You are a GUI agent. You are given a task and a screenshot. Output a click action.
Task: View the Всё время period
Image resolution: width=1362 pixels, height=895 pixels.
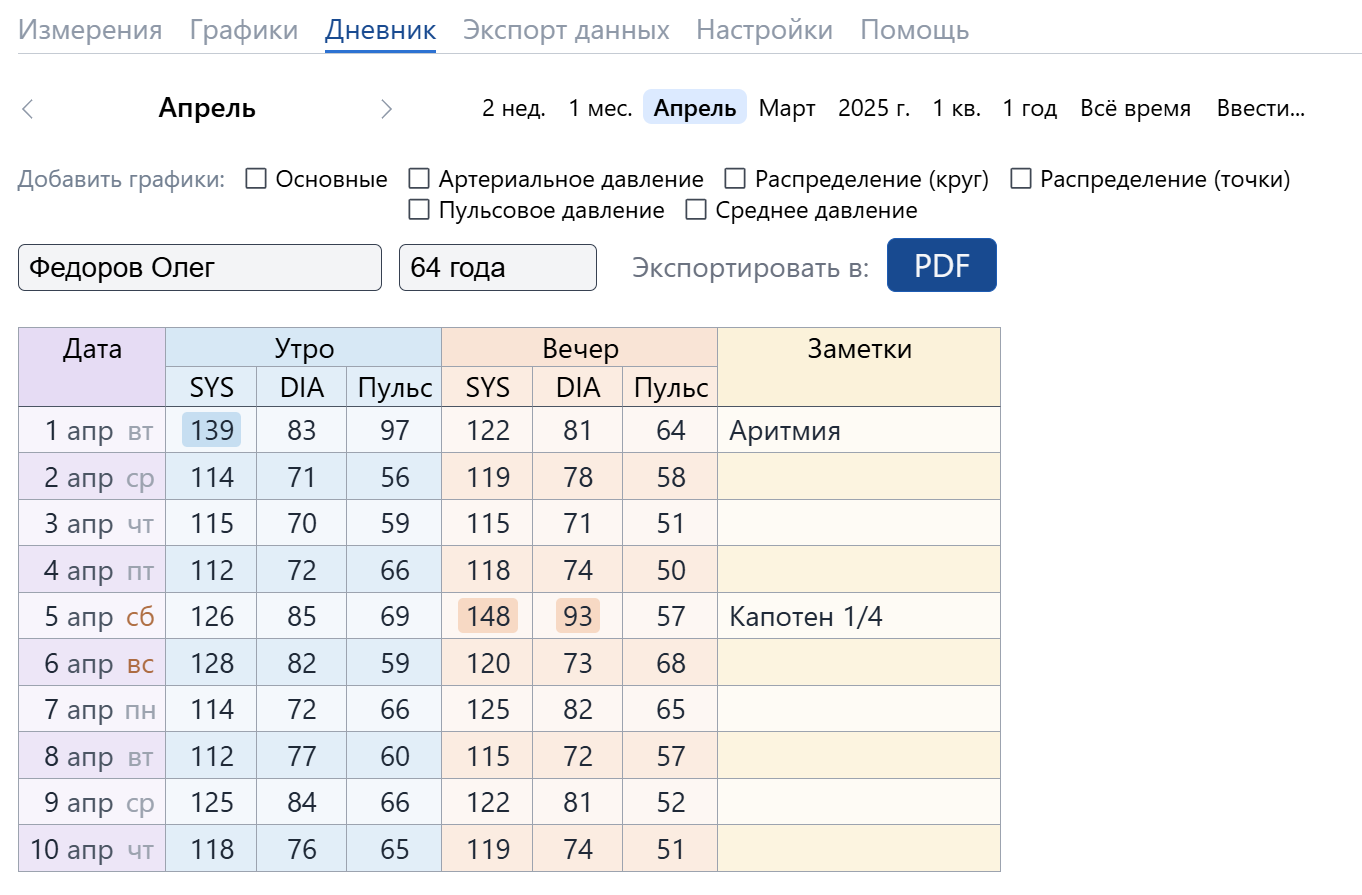[1135, 109]
